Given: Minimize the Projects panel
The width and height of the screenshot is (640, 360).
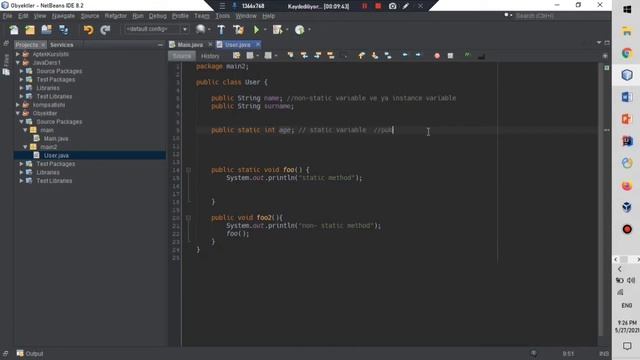Looking at the screenshot, I should click(x=160, y=45).
